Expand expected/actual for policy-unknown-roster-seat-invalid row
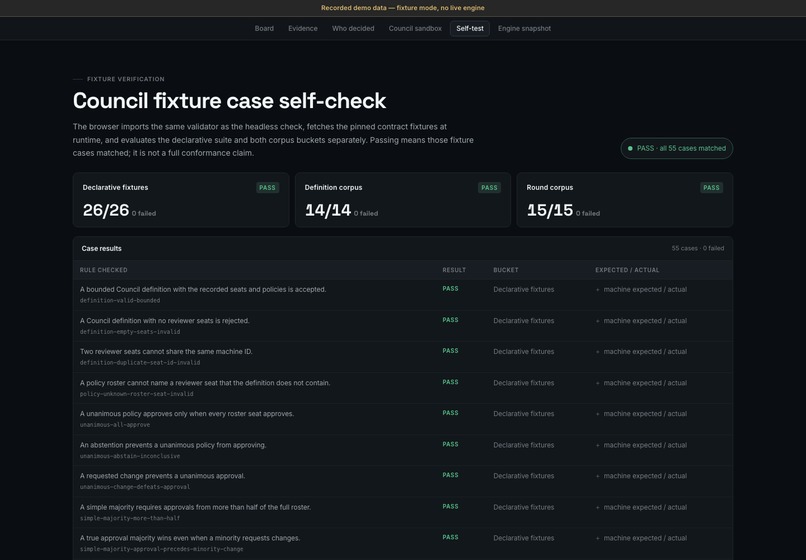Image resolution: width=806 pixels, height=560 pixels. [x=641, y=383]
